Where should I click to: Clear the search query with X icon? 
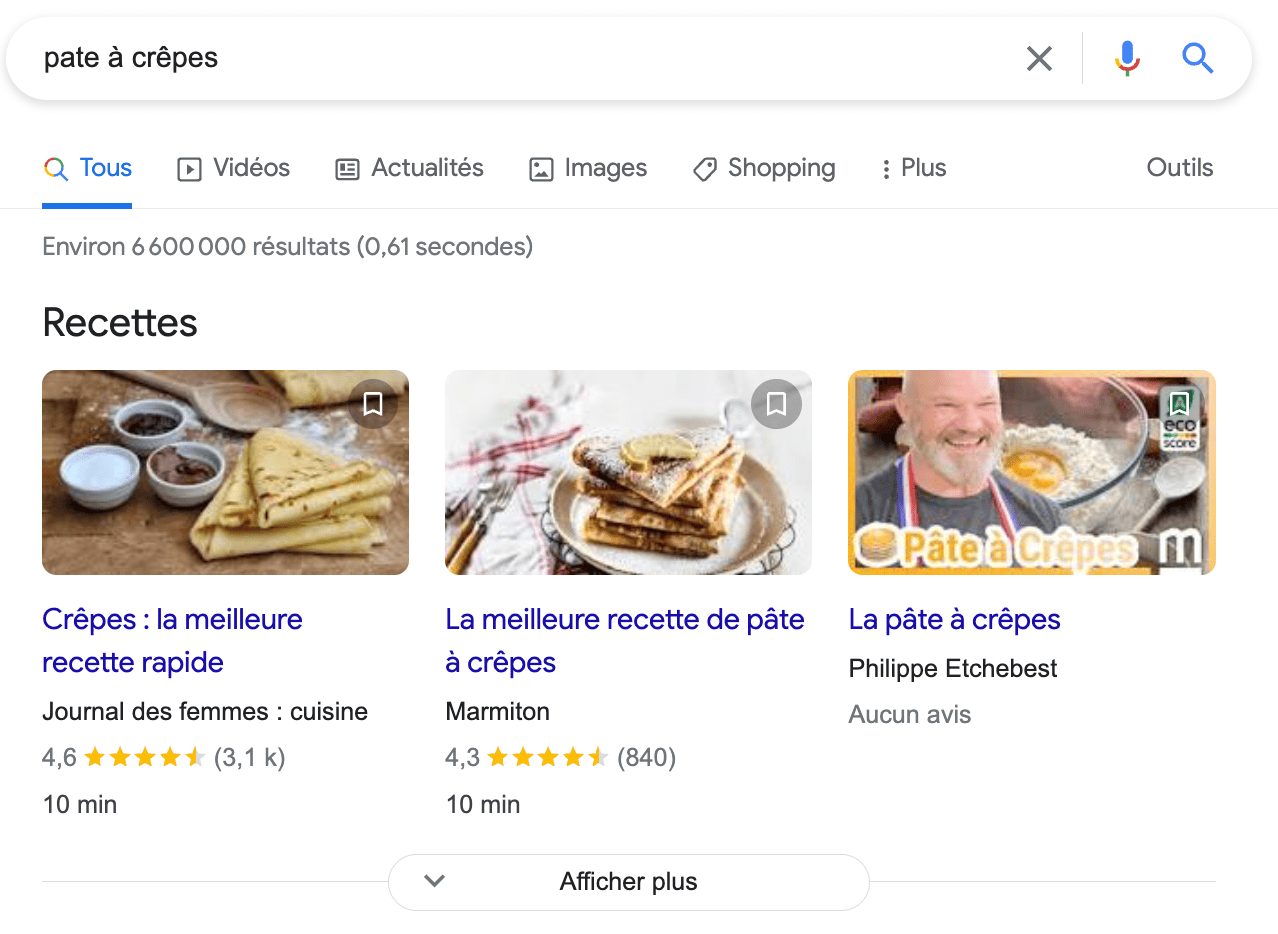pos(1039,59)
